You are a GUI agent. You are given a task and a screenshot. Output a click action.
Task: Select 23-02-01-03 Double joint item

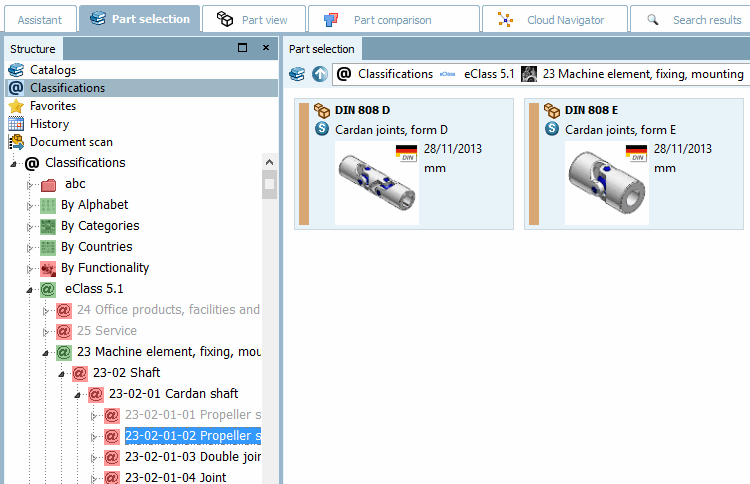point(193,457)
